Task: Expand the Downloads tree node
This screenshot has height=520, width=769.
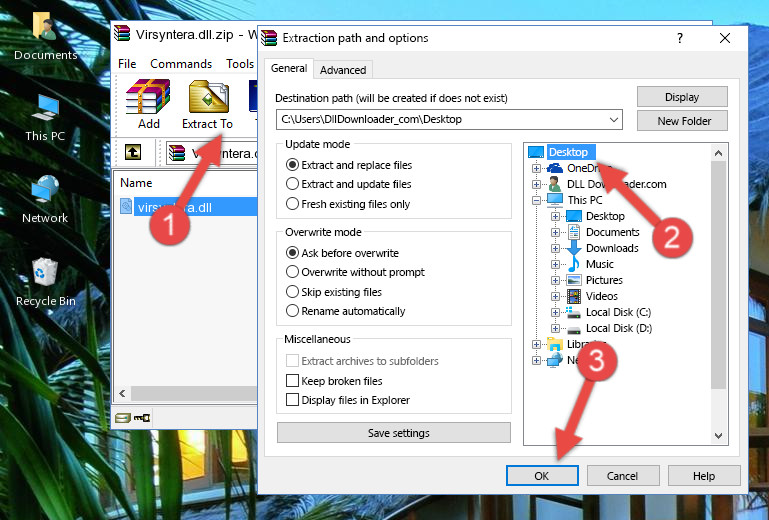Action: click(555, 248)
